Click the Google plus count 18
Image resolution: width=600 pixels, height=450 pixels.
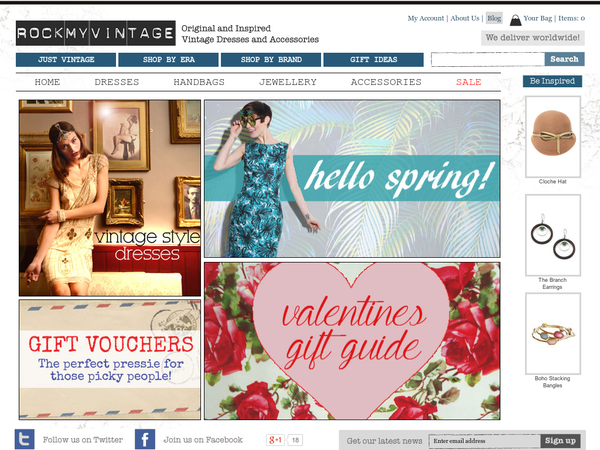click(x=295, y=440)
